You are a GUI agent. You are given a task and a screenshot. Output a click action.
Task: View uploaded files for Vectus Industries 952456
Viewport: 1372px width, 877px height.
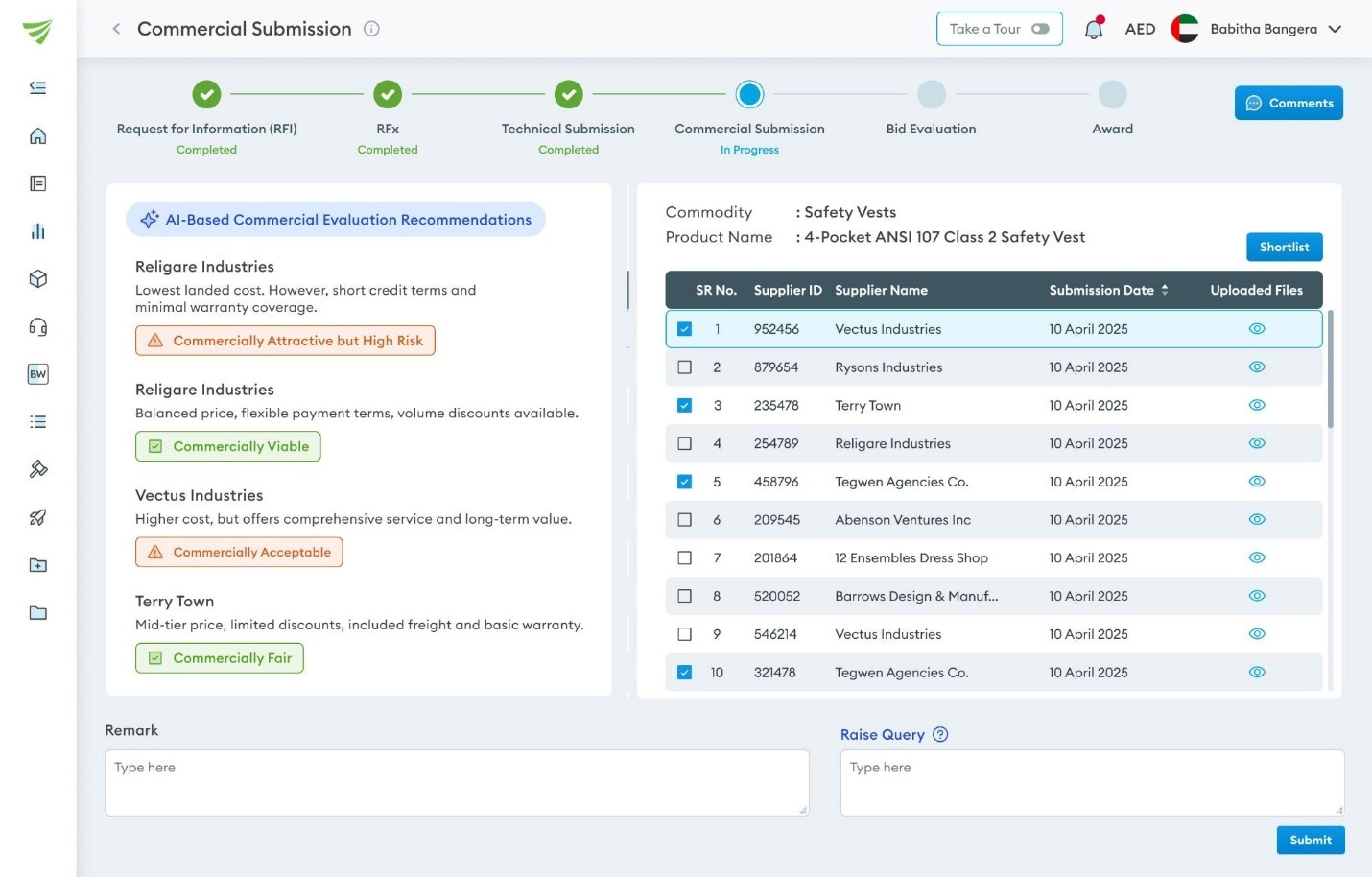point(1257,329)
